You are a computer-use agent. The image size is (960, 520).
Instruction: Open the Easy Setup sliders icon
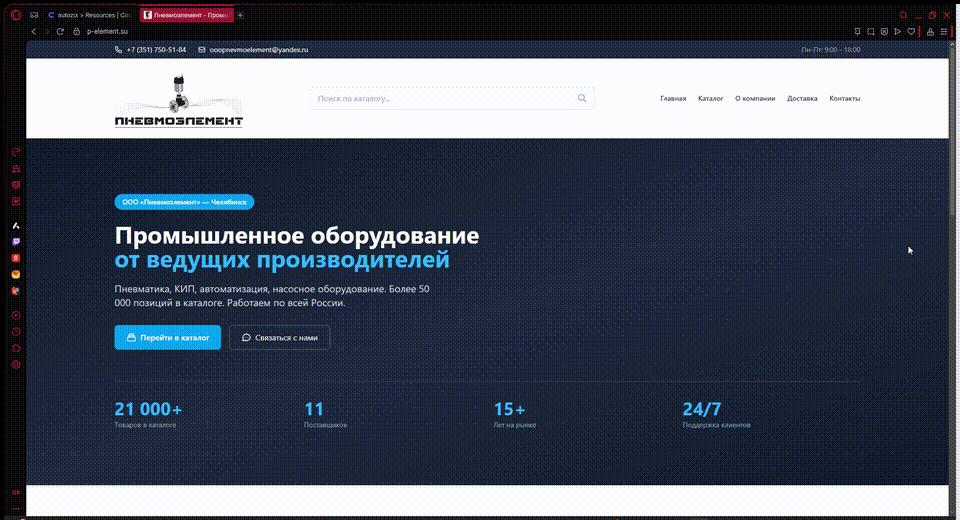943,31
